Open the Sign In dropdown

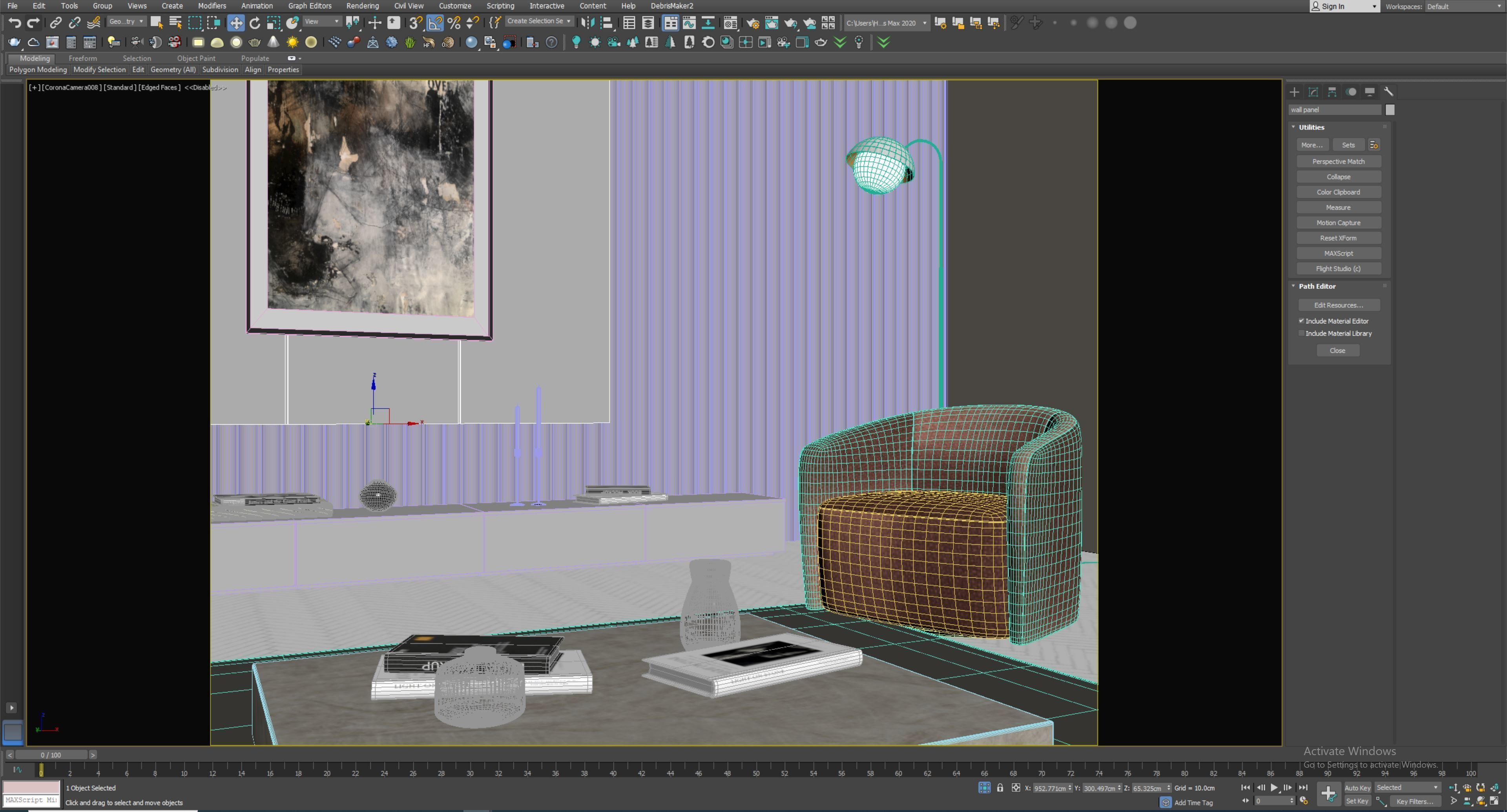1345,6
